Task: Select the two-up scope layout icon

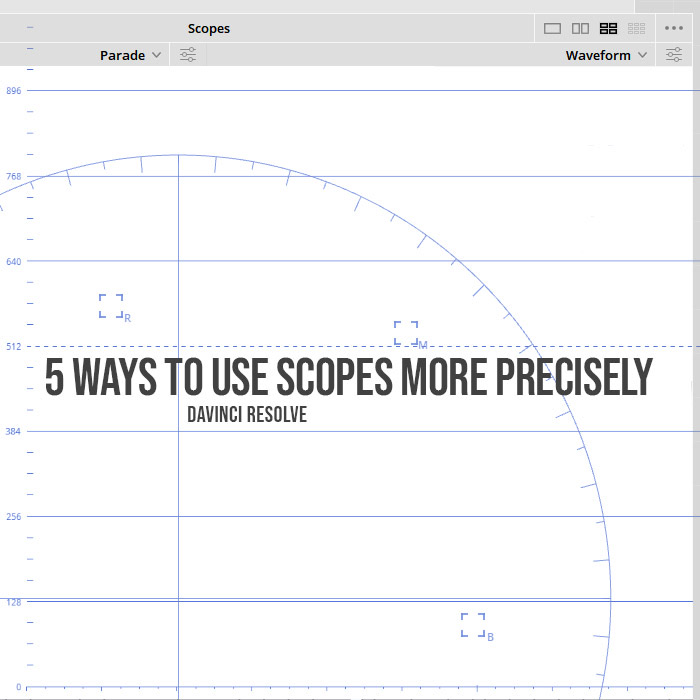Action: click(x=580, y=29)
